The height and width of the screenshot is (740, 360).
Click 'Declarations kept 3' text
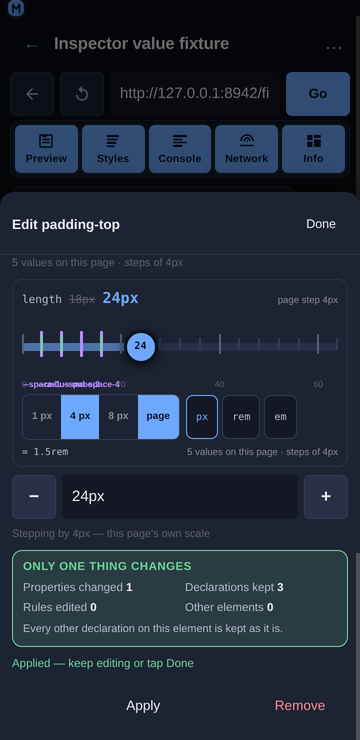[x=234, y=588]
